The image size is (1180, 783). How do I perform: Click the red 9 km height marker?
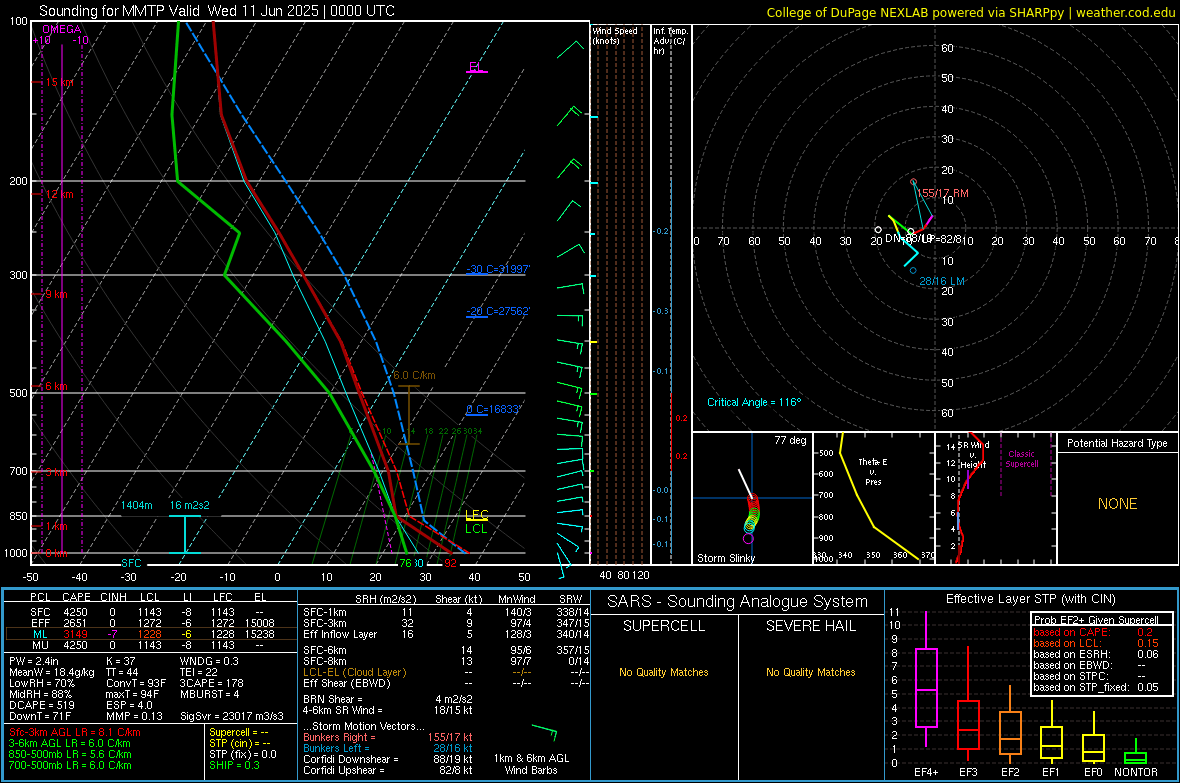click(x=56, y=294)
